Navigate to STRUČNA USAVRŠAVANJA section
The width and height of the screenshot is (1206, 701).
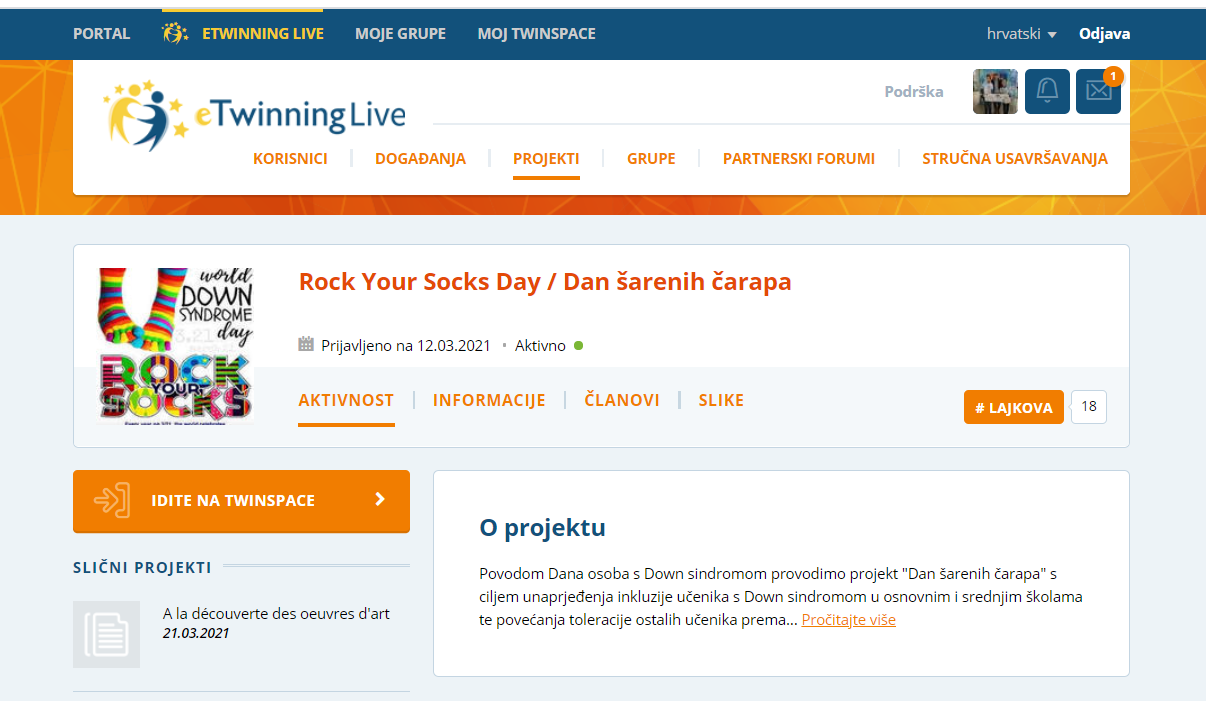(x=1015, y=158)
